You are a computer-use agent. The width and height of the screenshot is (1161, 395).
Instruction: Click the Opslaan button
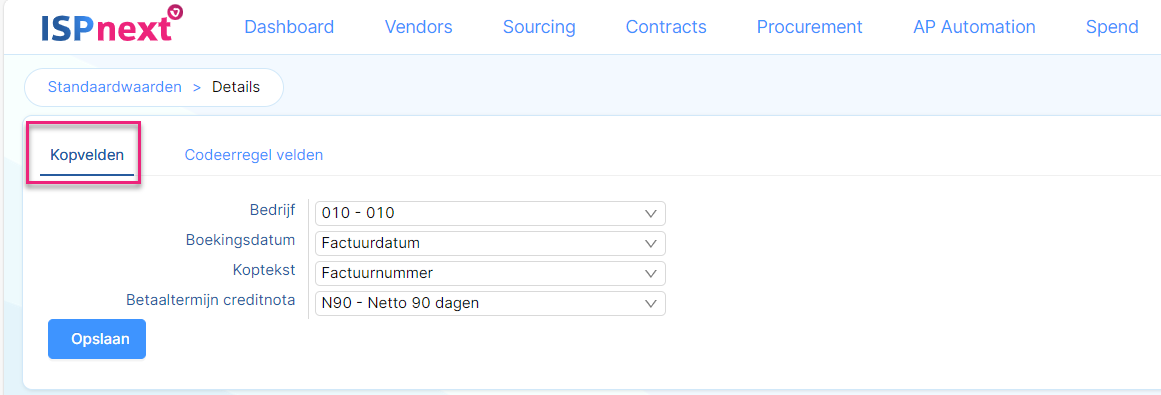(97, 339)
